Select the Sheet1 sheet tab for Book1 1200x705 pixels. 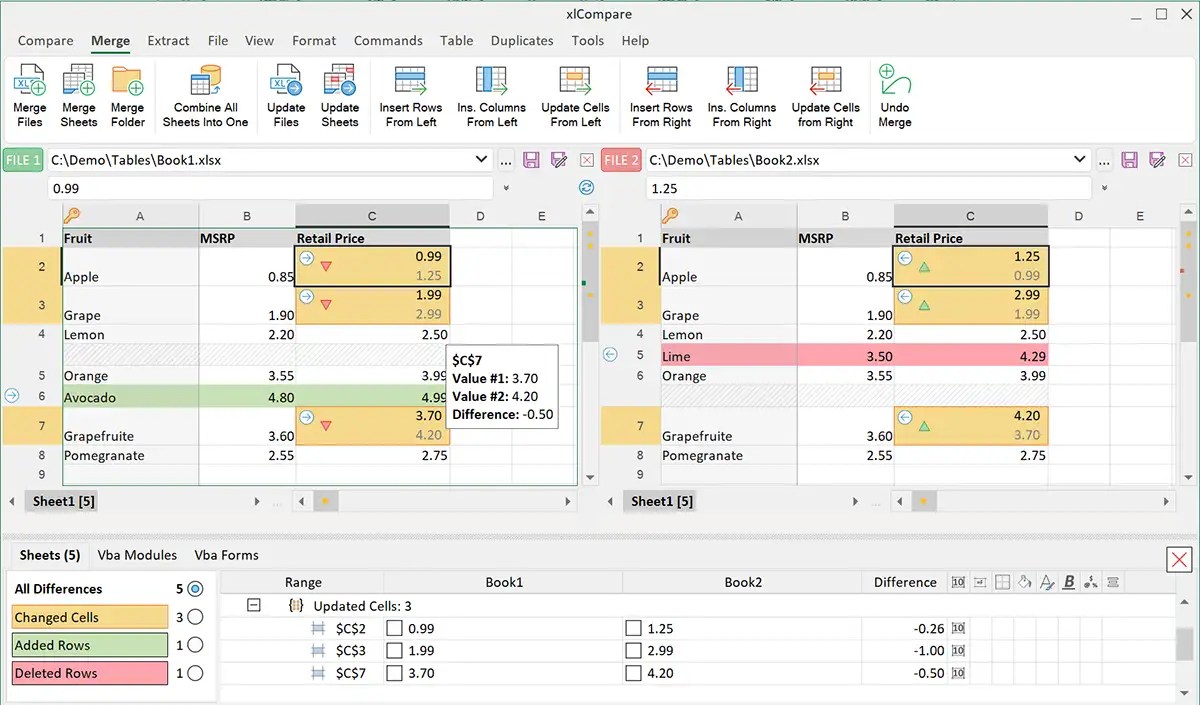click(61, 501)
